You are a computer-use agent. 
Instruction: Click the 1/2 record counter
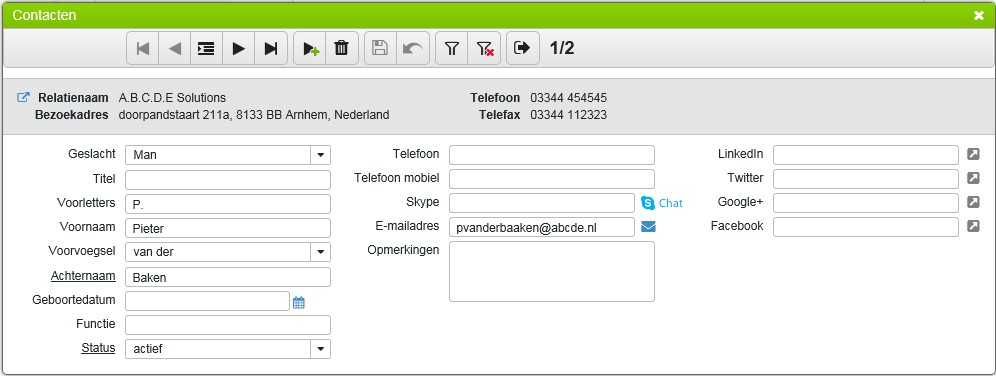click(x=562, y=48)
